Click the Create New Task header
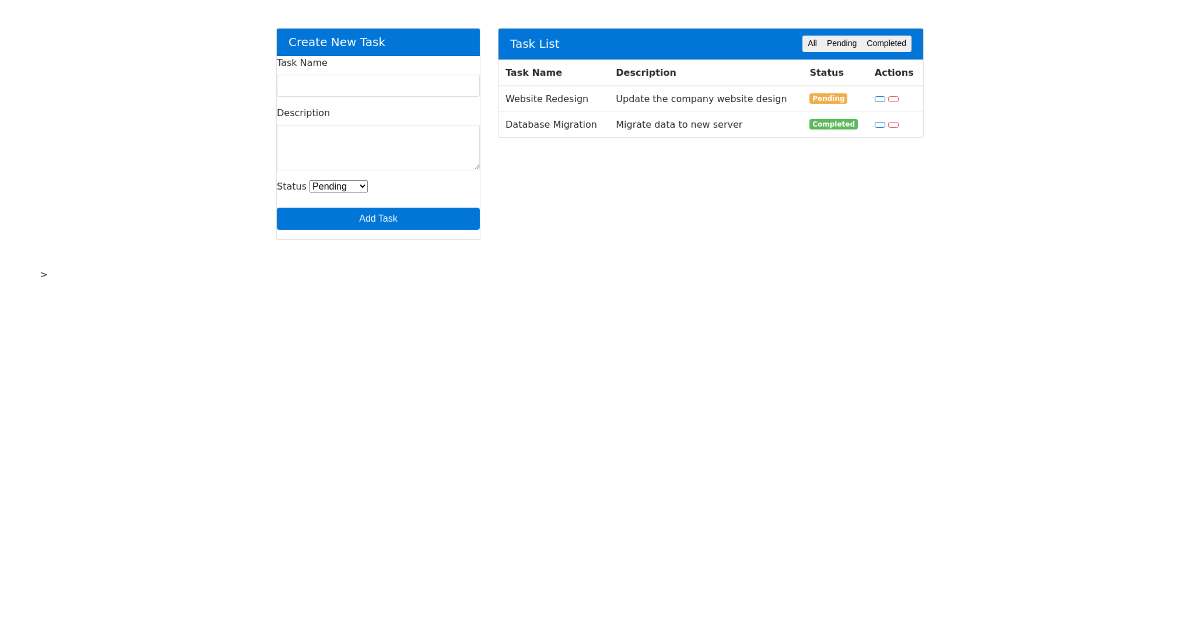Image resolution: width=1200 pixels, height=630 pixels. (x=336, y=41)
